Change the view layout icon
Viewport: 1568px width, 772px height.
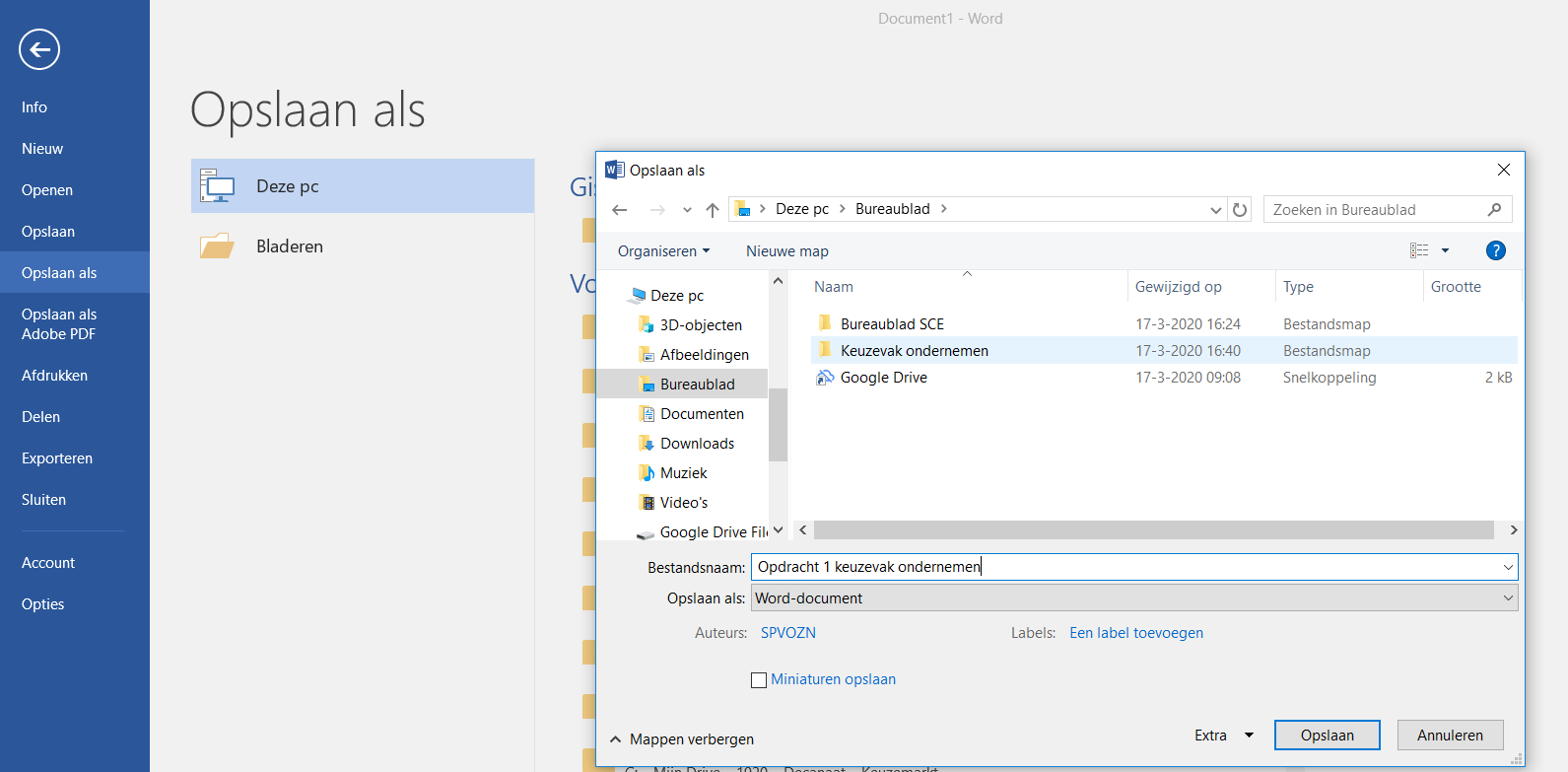point(1419,250)
